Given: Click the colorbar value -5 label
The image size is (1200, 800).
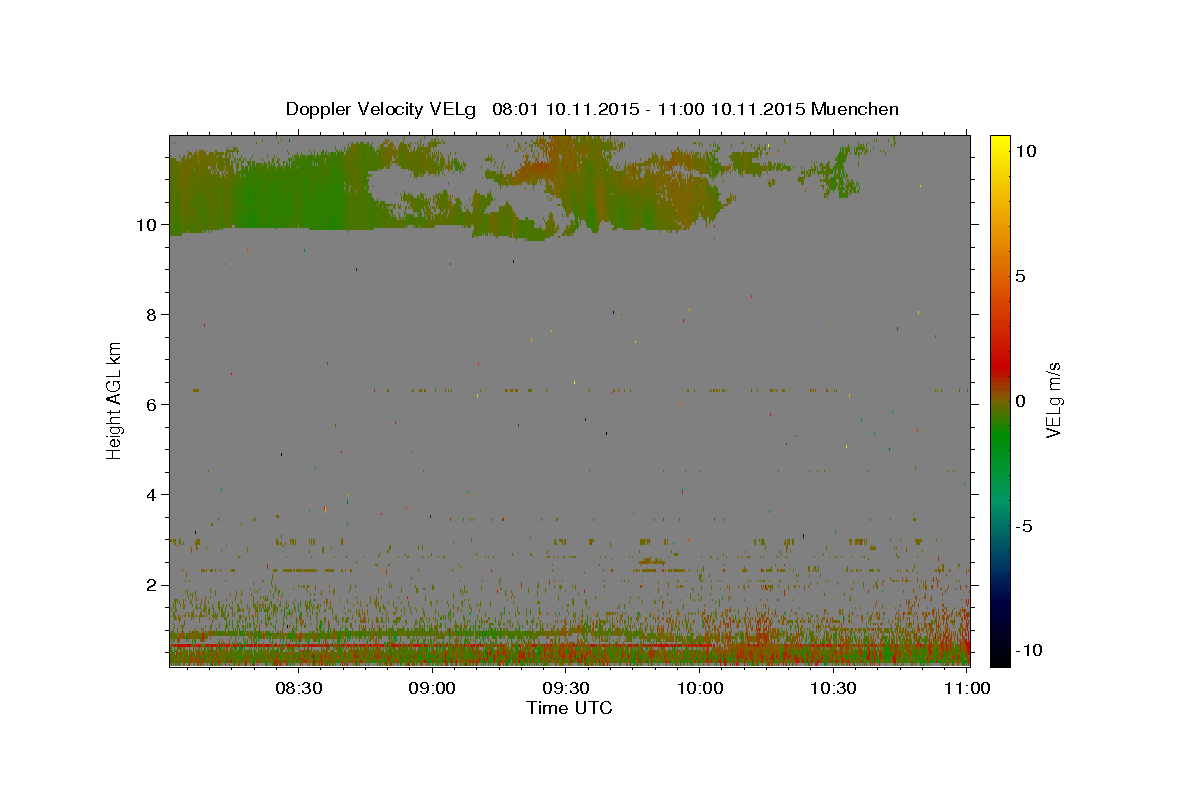Looking at the screenshot, I should click(1022, 526).
